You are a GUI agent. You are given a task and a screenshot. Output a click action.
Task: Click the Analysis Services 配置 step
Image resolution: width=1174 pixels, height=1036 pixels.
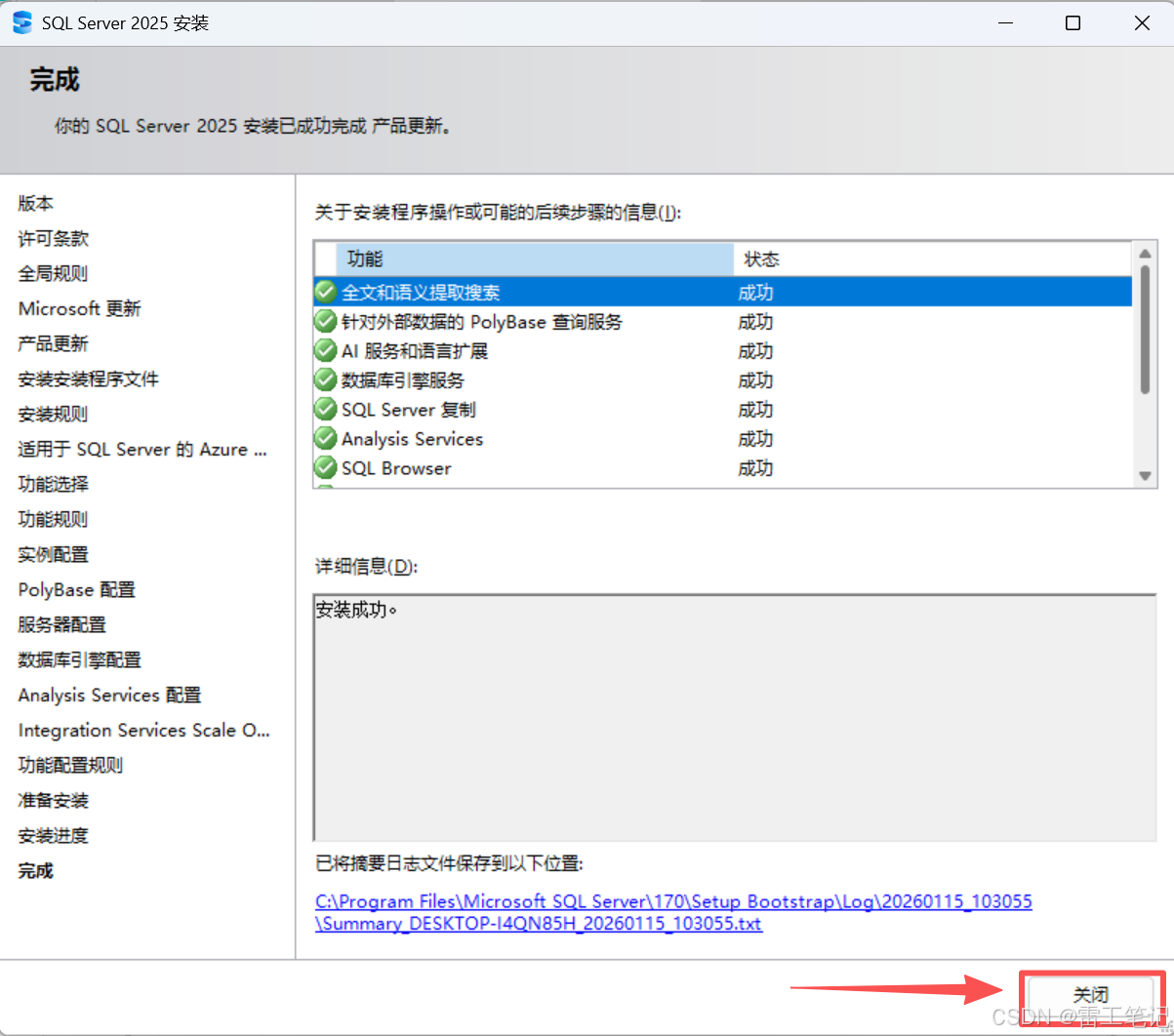point(109,695)
